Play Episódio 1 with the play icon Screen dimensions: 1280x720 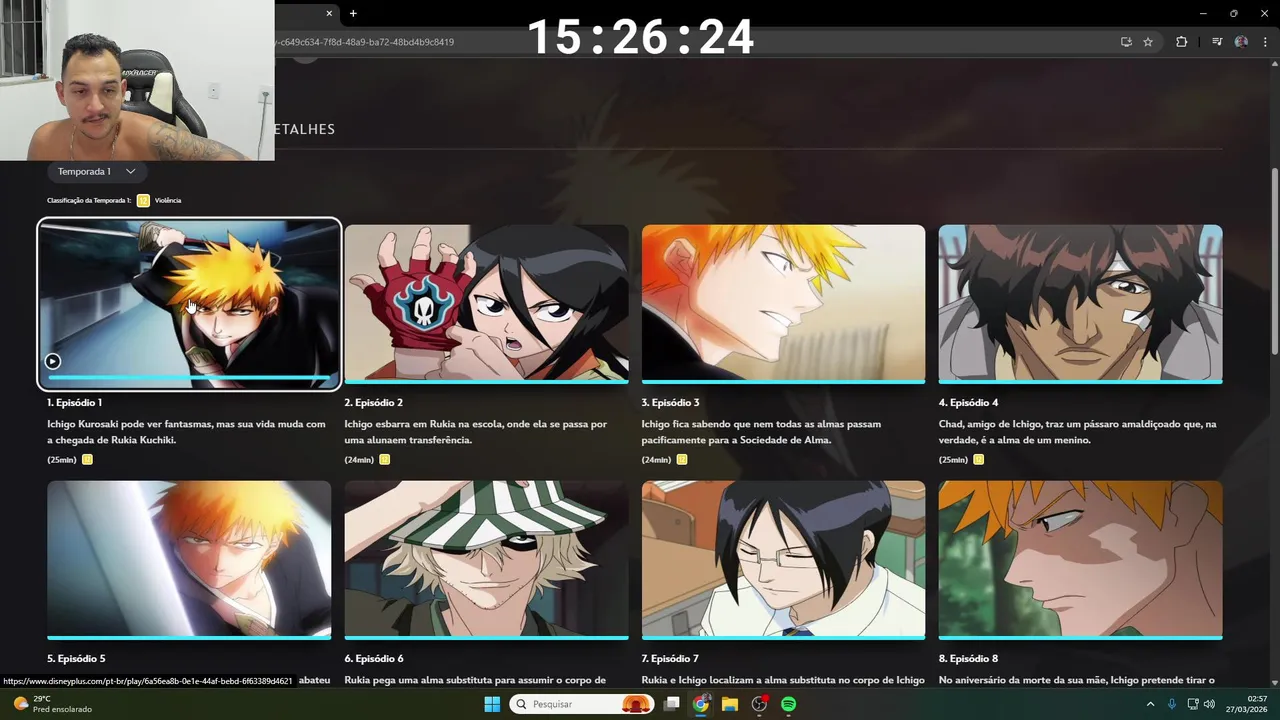53,361
